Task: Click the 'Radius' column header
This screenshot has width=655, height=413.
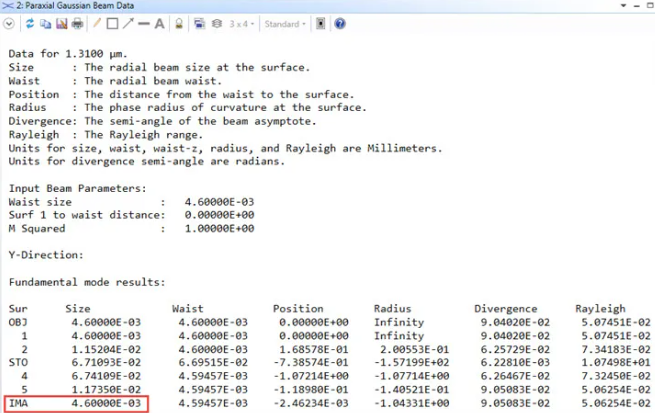Action: coord(392,309)
